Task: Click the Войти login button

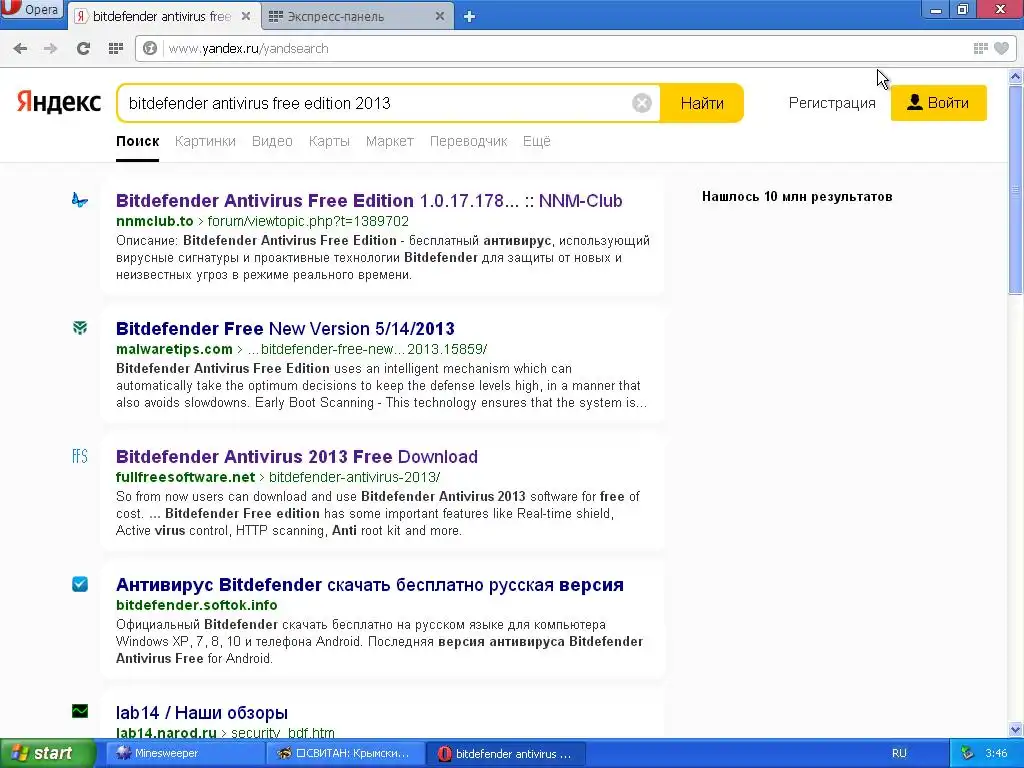Action: (938, 103)
